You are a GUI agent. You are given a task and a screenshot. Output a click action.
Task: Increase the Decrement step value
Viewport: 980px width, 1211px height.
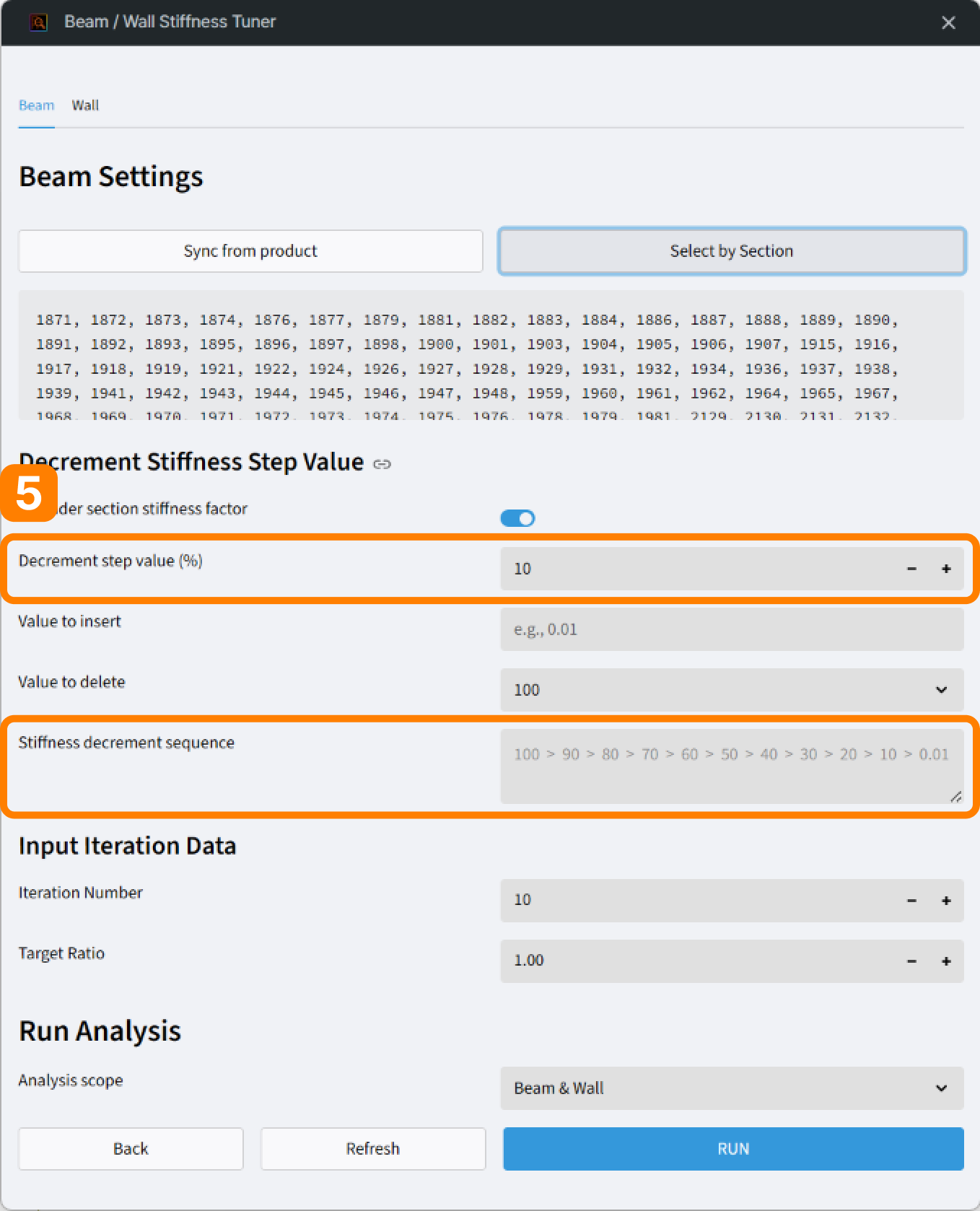pyautogui.click(x=946, y=569)
